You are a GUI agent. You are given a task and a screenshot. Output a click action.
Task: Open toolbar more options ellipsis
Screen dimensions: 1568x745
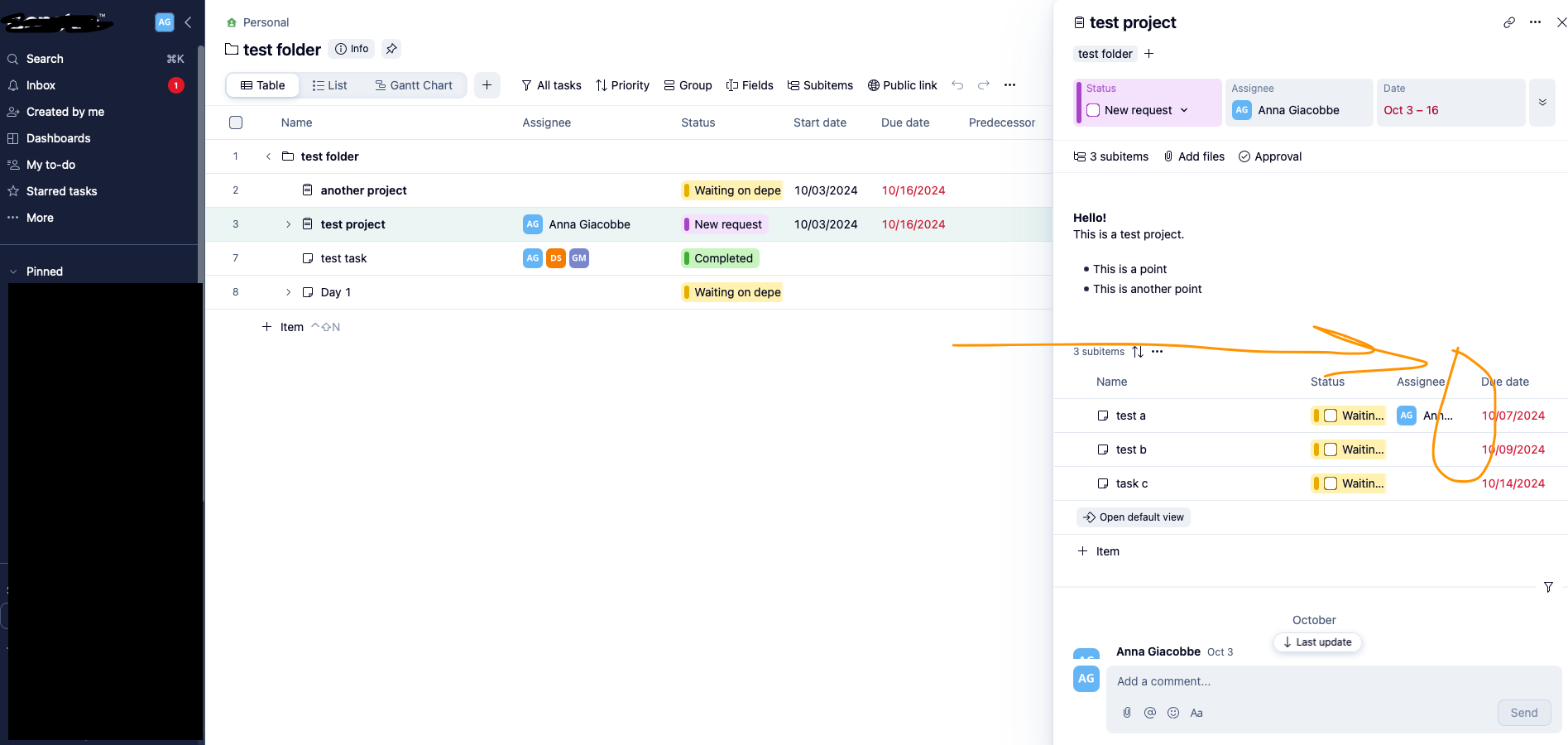pos(1010,85)
